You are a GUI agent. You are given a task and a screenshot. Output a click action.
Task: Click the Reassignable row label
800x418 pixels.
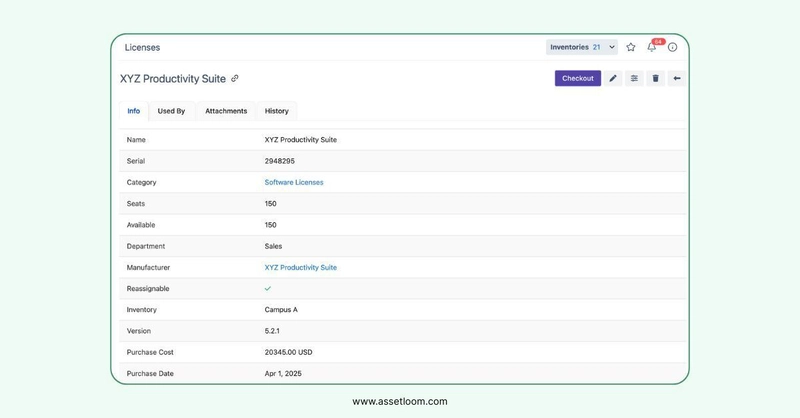pos(148,288)
